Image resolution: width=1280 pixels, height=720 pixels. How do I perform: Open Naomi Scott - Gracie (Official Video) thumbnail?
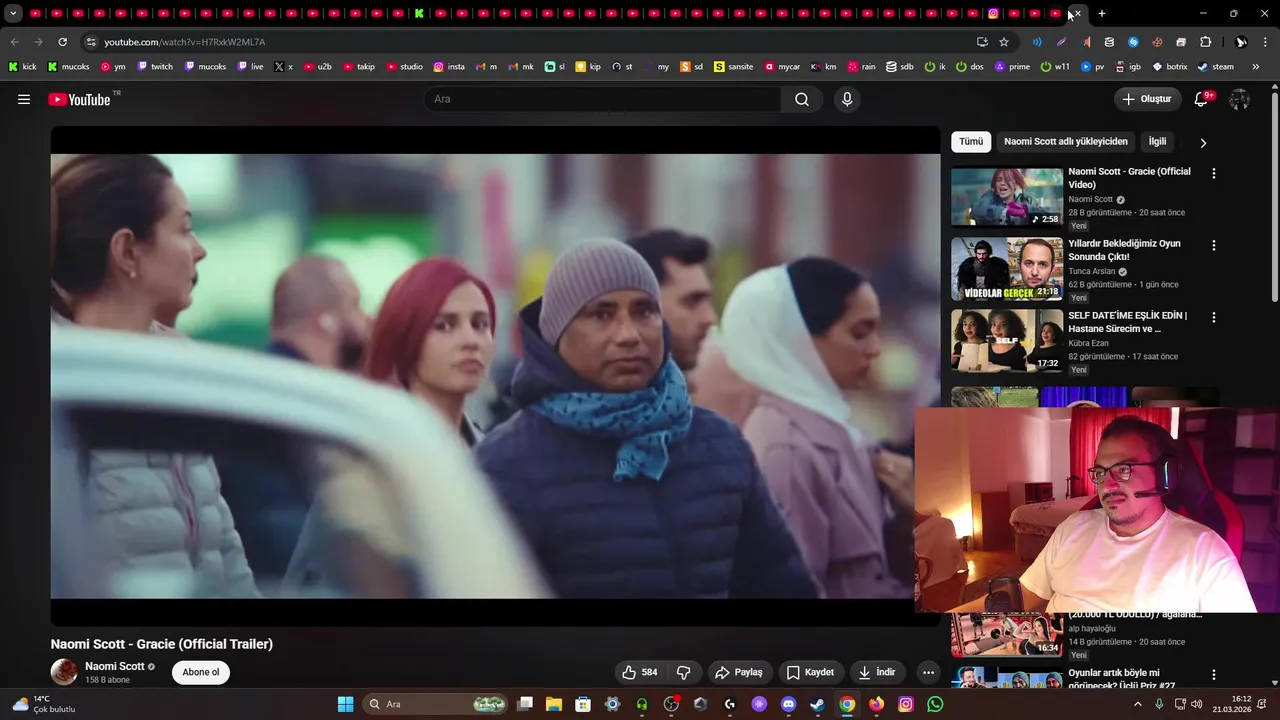(1007, 197)
